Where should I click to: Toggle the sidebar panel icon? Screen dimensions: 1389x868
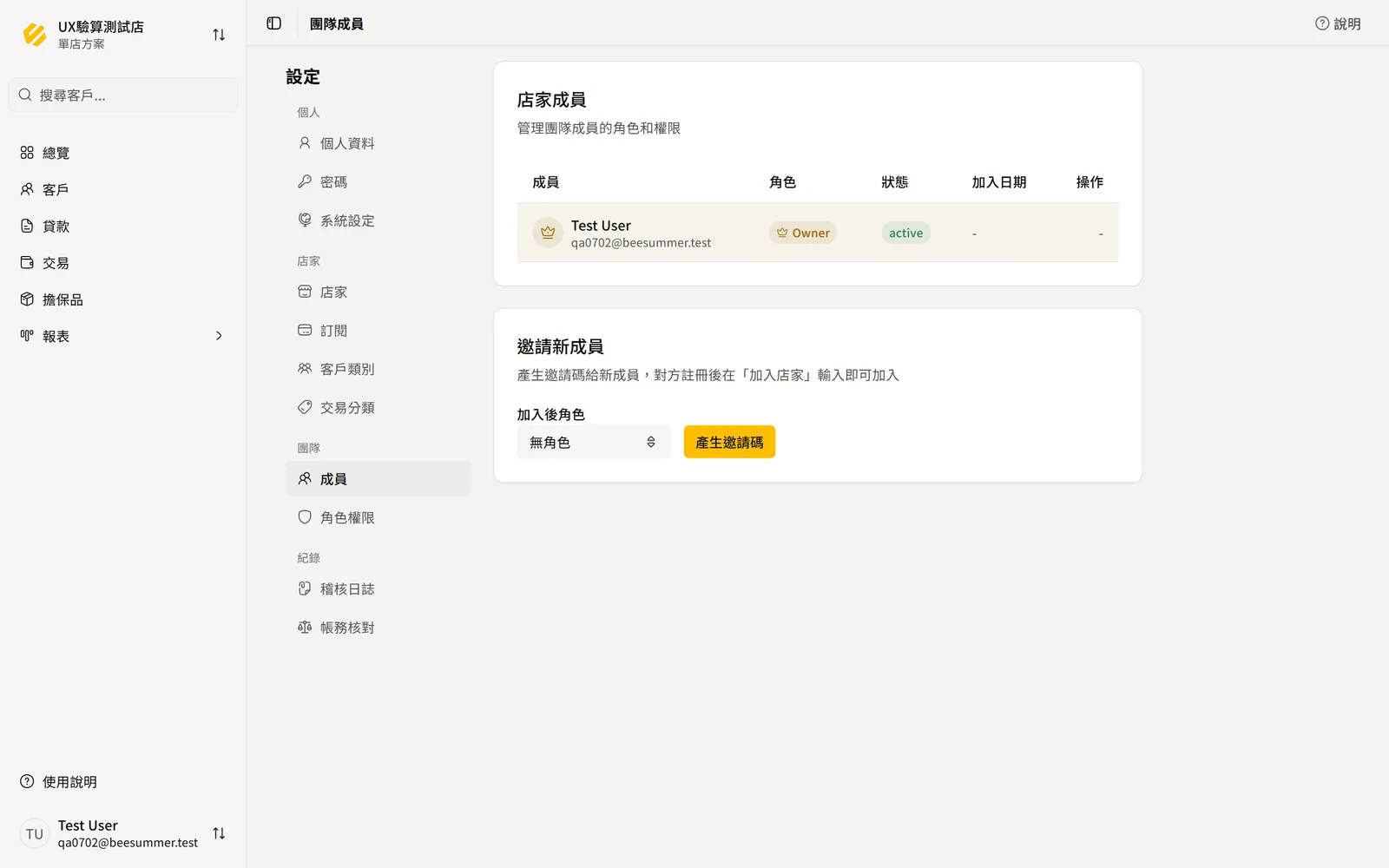click(x=274, y=23)
